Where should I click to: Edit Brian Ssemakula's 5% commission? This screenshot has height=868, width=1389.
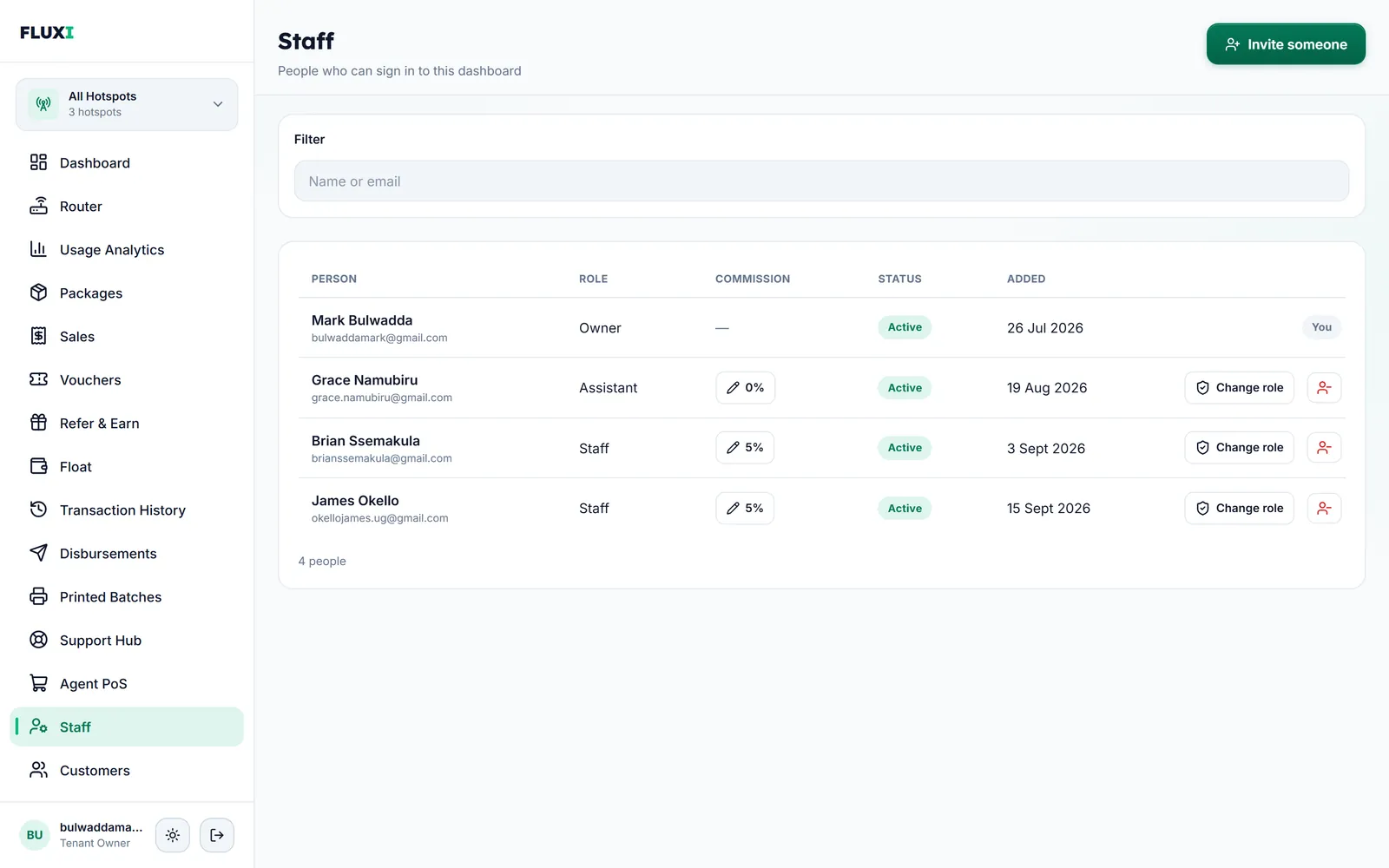coord(745,448)
